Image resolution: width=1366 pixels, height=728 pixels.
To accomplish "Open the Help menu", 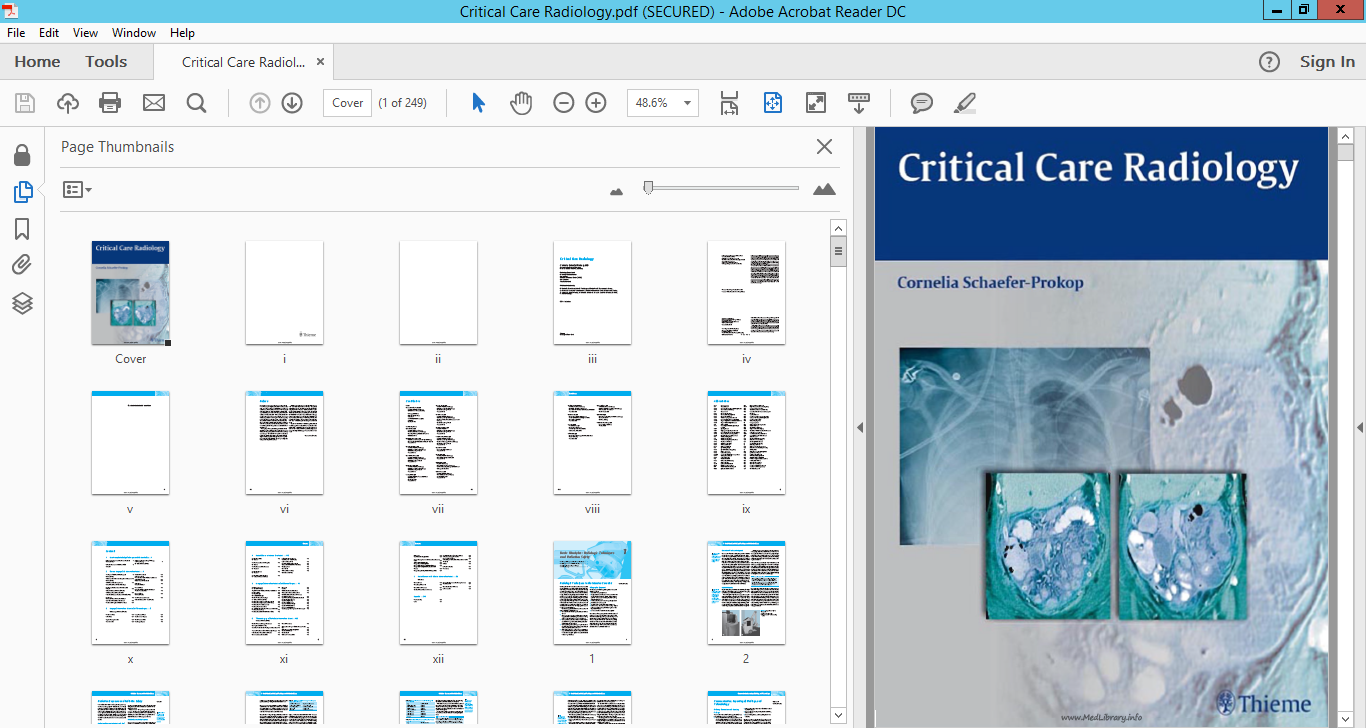I will [x=182, y=33].
